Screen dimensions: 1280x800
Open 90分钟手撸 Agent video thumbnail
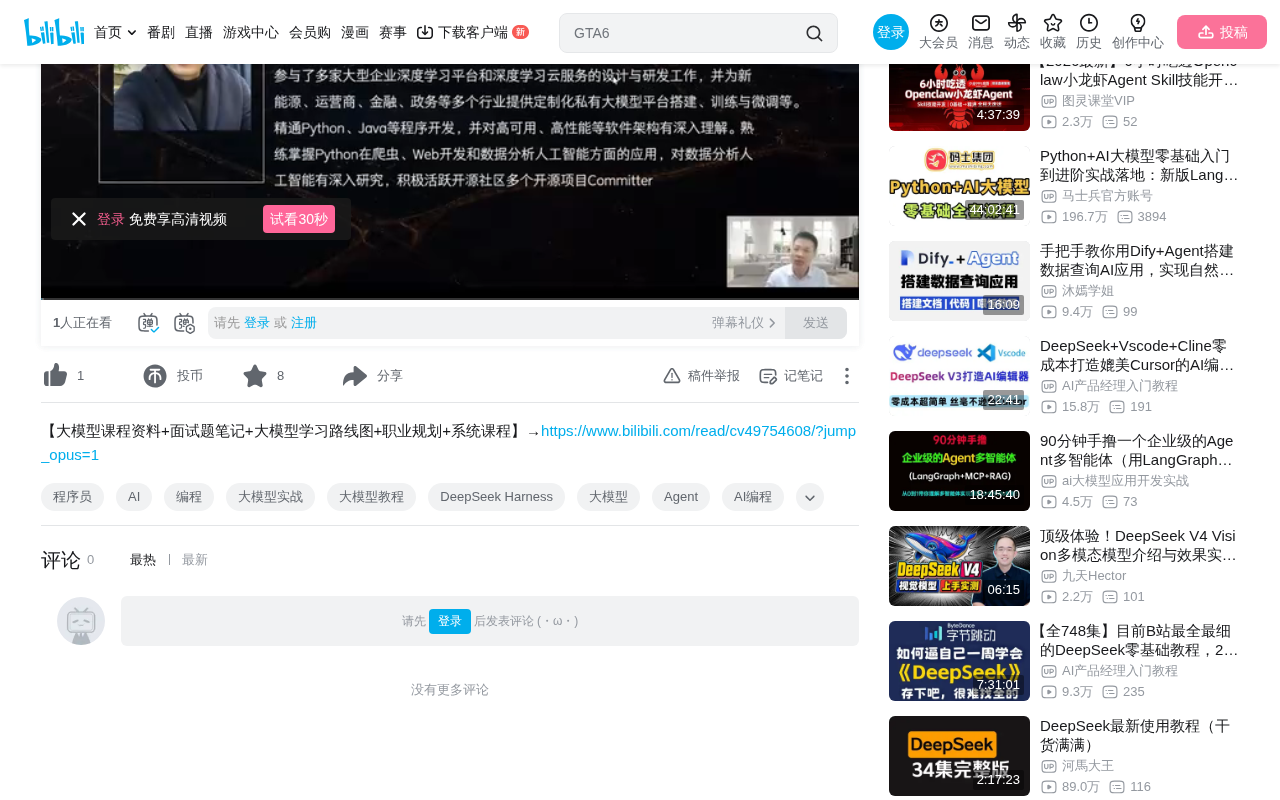tap(959, 471)
